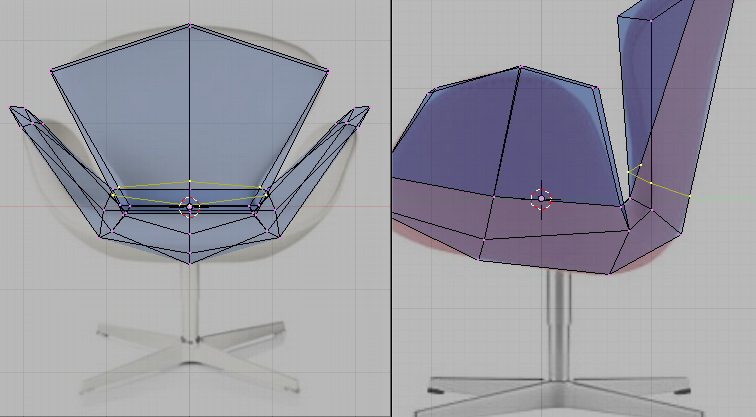The height and width of the screenshot is (417, 756).
Task: Select the topmost vertex of the armrest in side view
Action: (520, 67)
